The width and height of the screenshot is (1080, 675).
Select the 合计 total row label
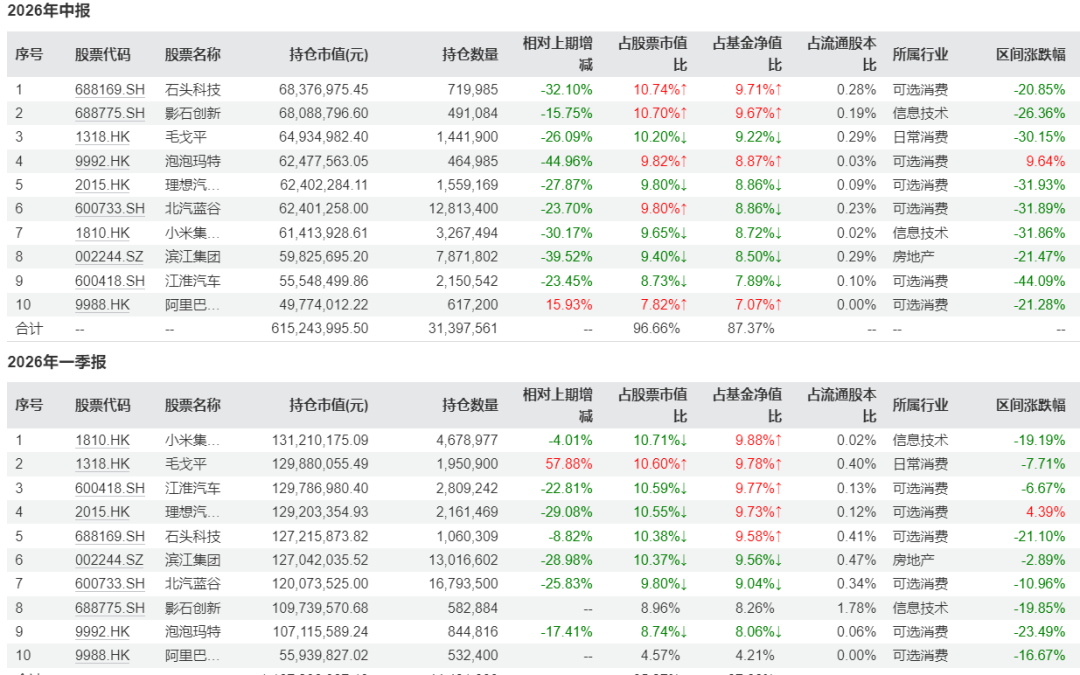(x=29, y=329)
